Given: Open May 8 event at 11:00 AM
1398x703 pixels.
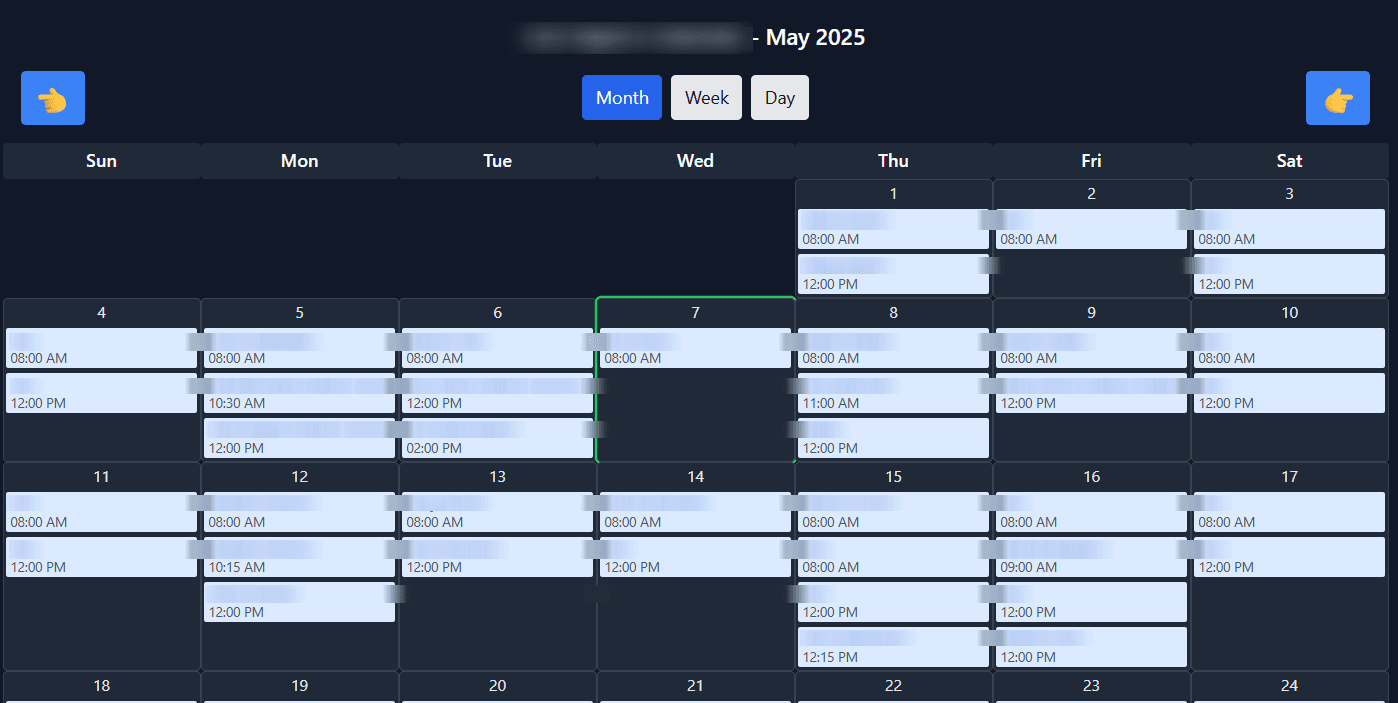Looking at the screenshot, I should 893,393.
